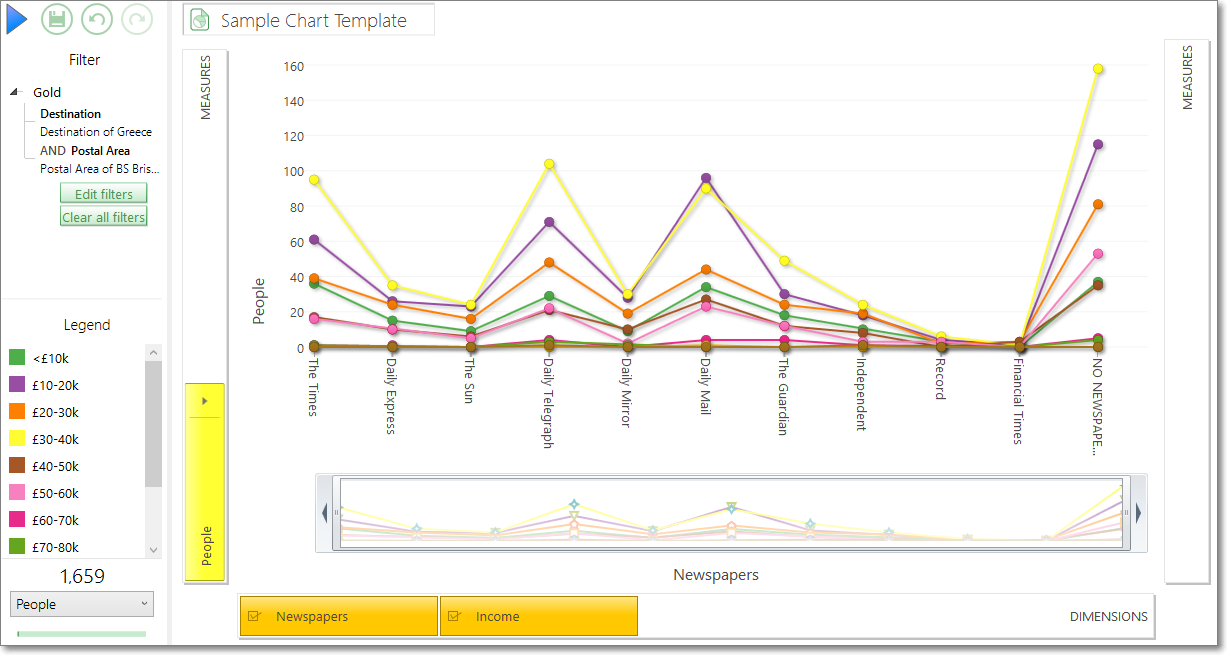Open the left MEASURES panel tab

coord(206,87)
